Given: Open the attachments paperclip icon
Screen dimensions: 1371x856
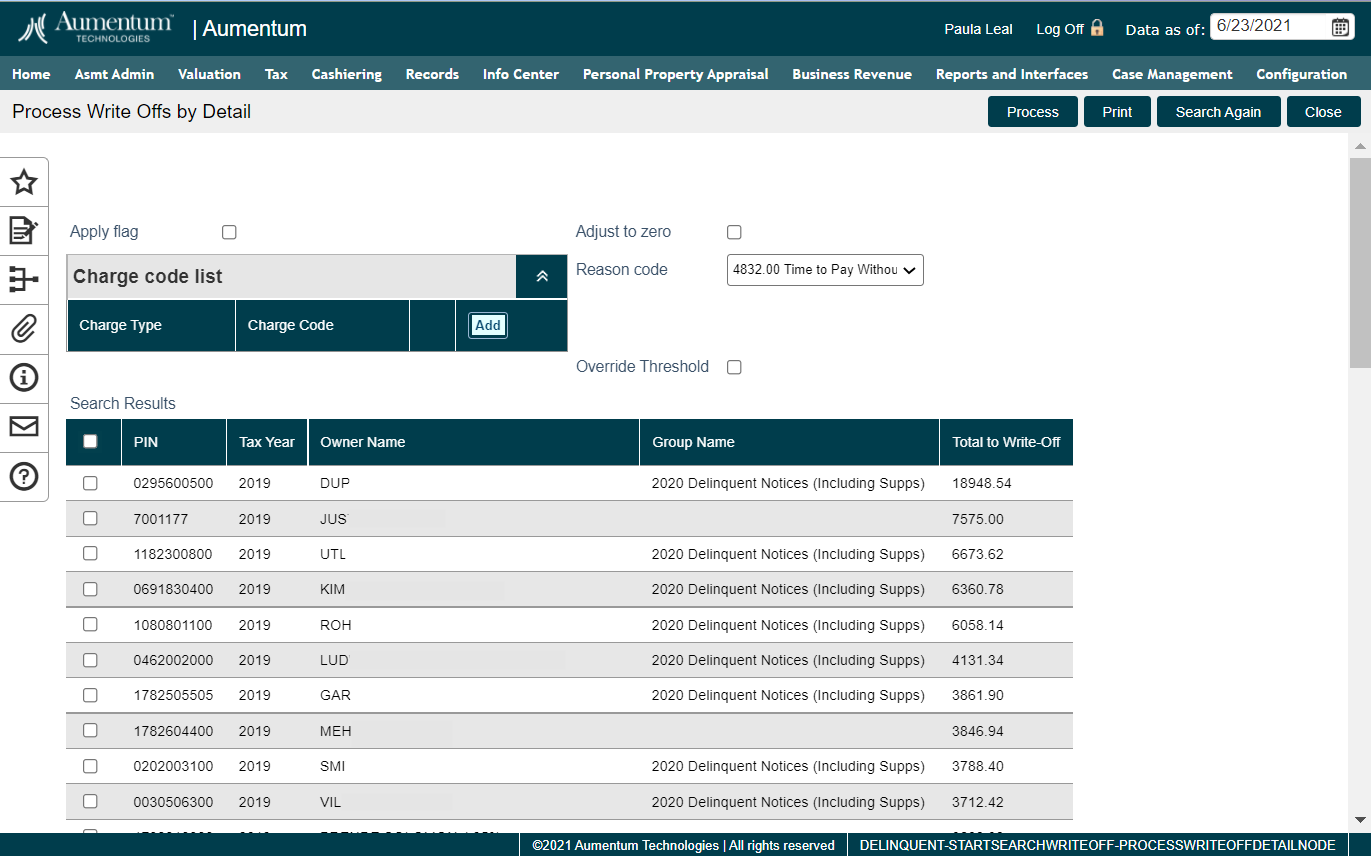Looking at the screenshot, I should 24,328.
